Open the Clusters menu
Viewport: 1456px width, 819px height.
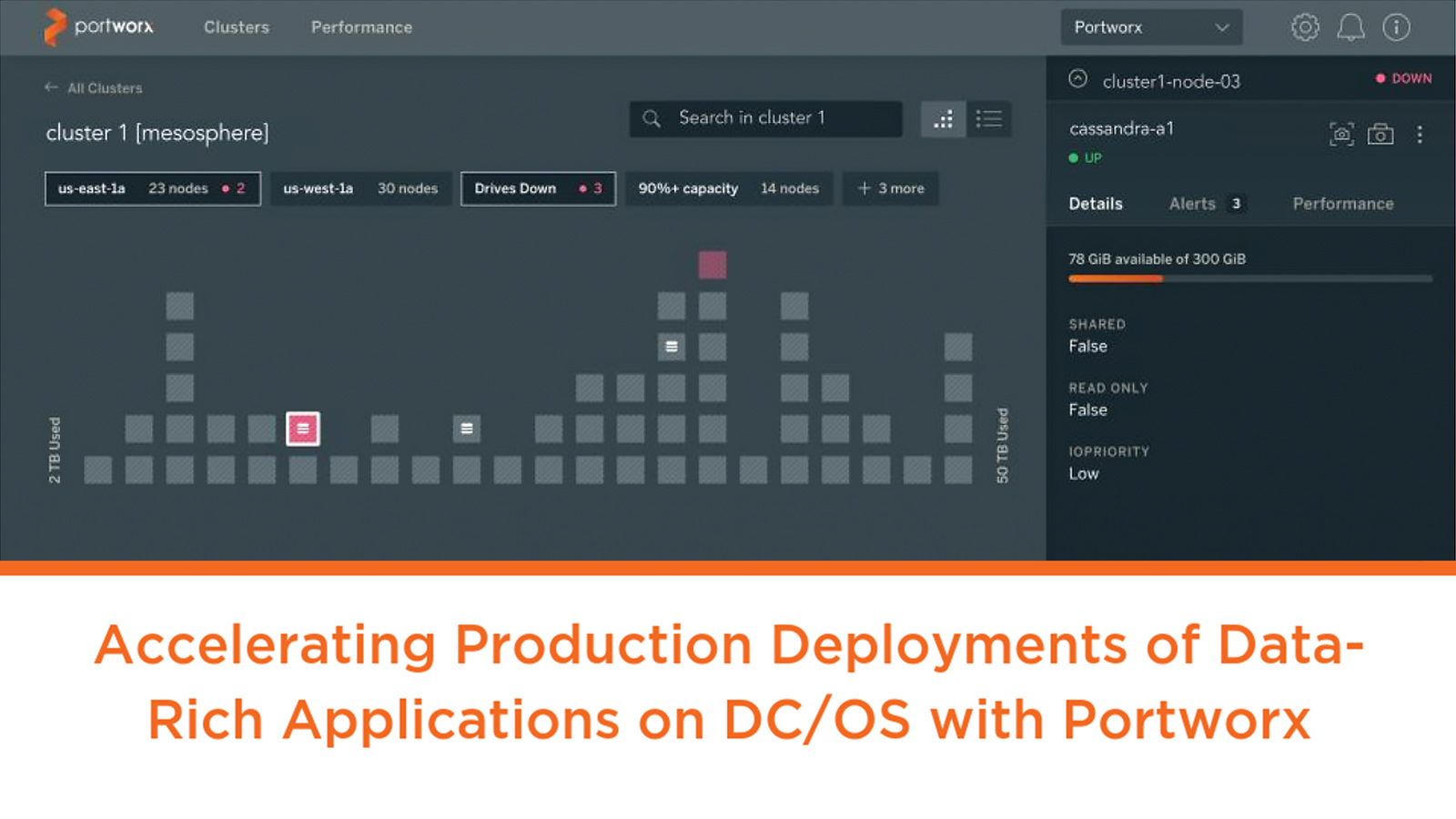[237, 27]
